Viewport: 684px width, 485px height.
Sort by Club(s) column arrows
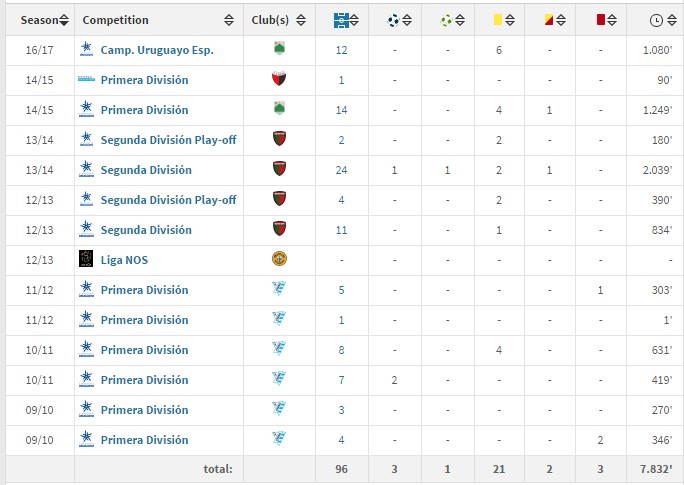coord(301,20)
